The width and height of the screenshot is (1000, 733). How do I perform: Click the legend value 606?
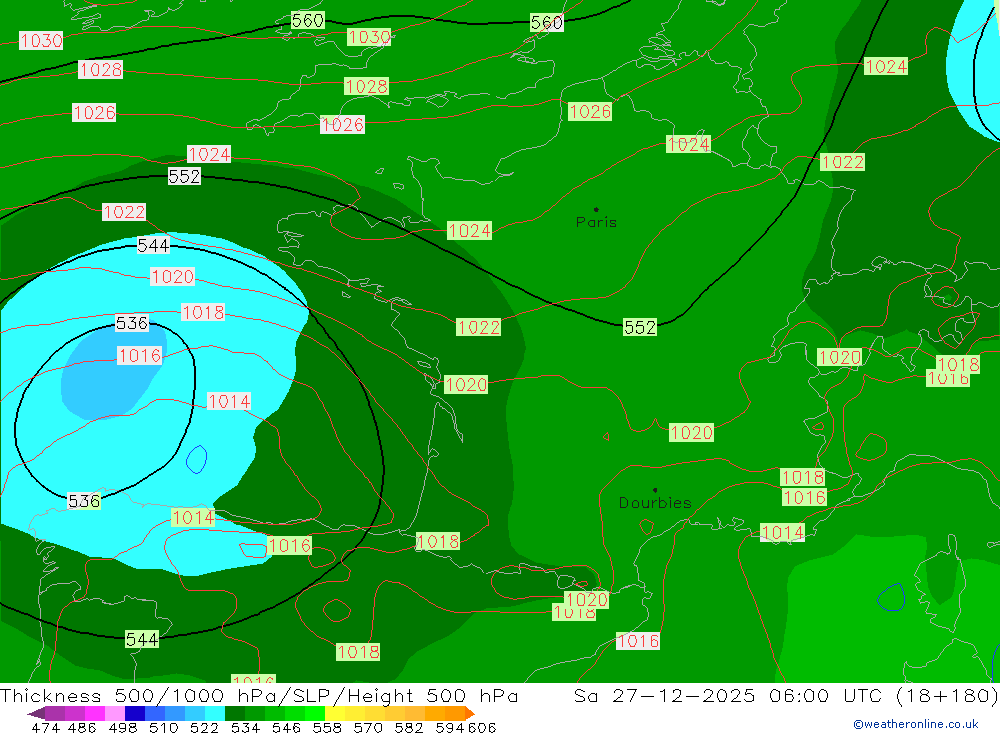tap(482, 727)
